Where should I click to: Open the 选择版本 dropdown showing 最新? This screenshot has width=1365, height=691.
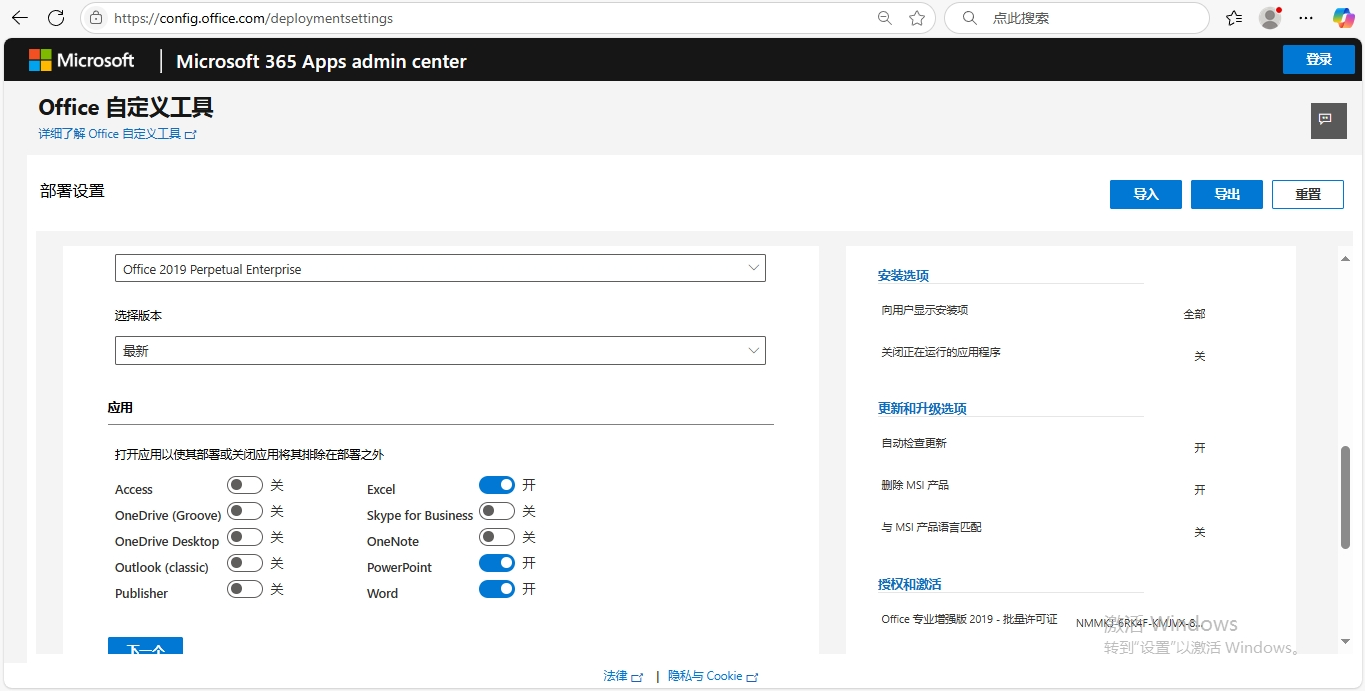[440, 350]
